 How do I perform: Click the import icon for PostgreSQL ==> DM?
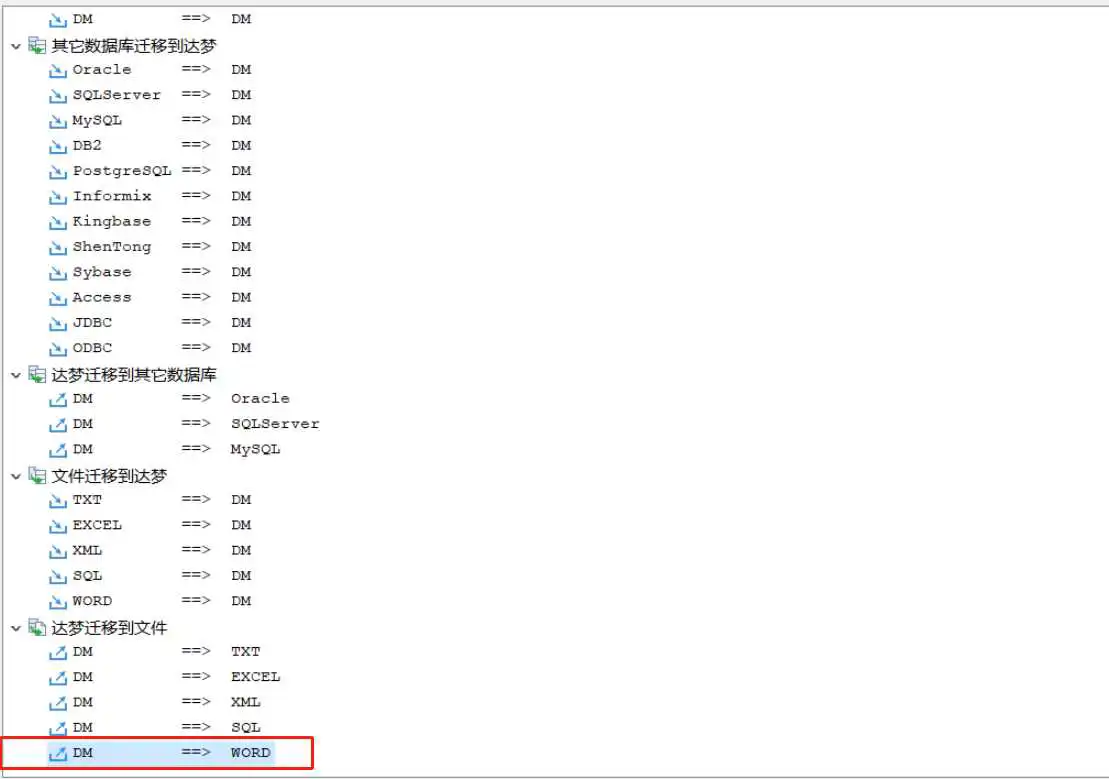[58, 172]
